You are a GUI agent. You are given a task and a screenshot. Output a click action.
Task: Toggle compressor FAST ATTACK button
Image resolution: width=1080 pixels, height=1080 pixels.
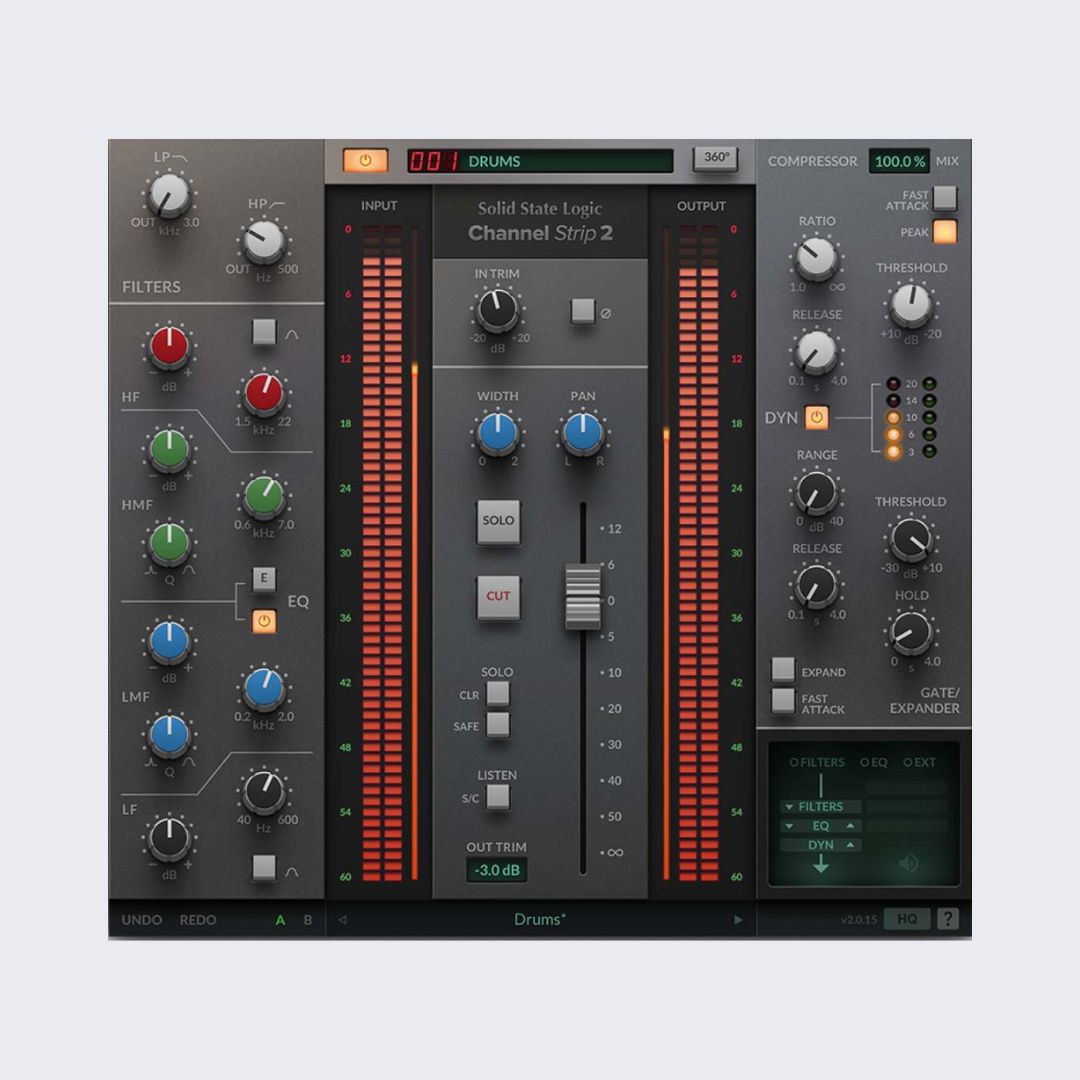(944, 198)
